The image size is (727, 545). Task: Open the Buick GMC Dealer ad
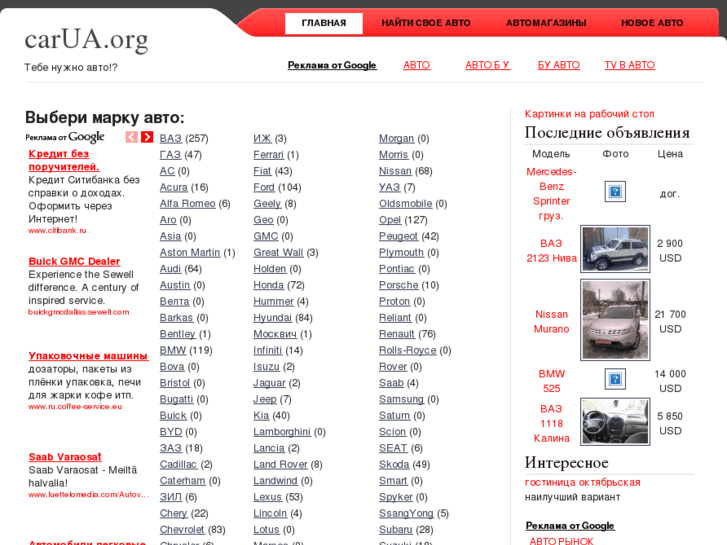tap(74, 261)
